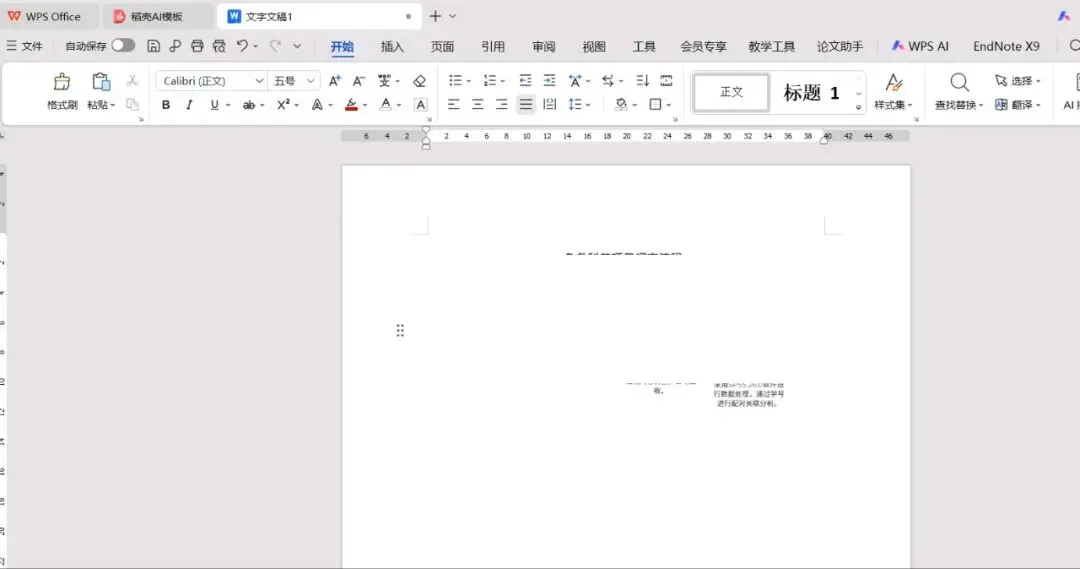Click the Save icon in quick access bar
Screen dimensions: 1080x569
tap(154, 46)
